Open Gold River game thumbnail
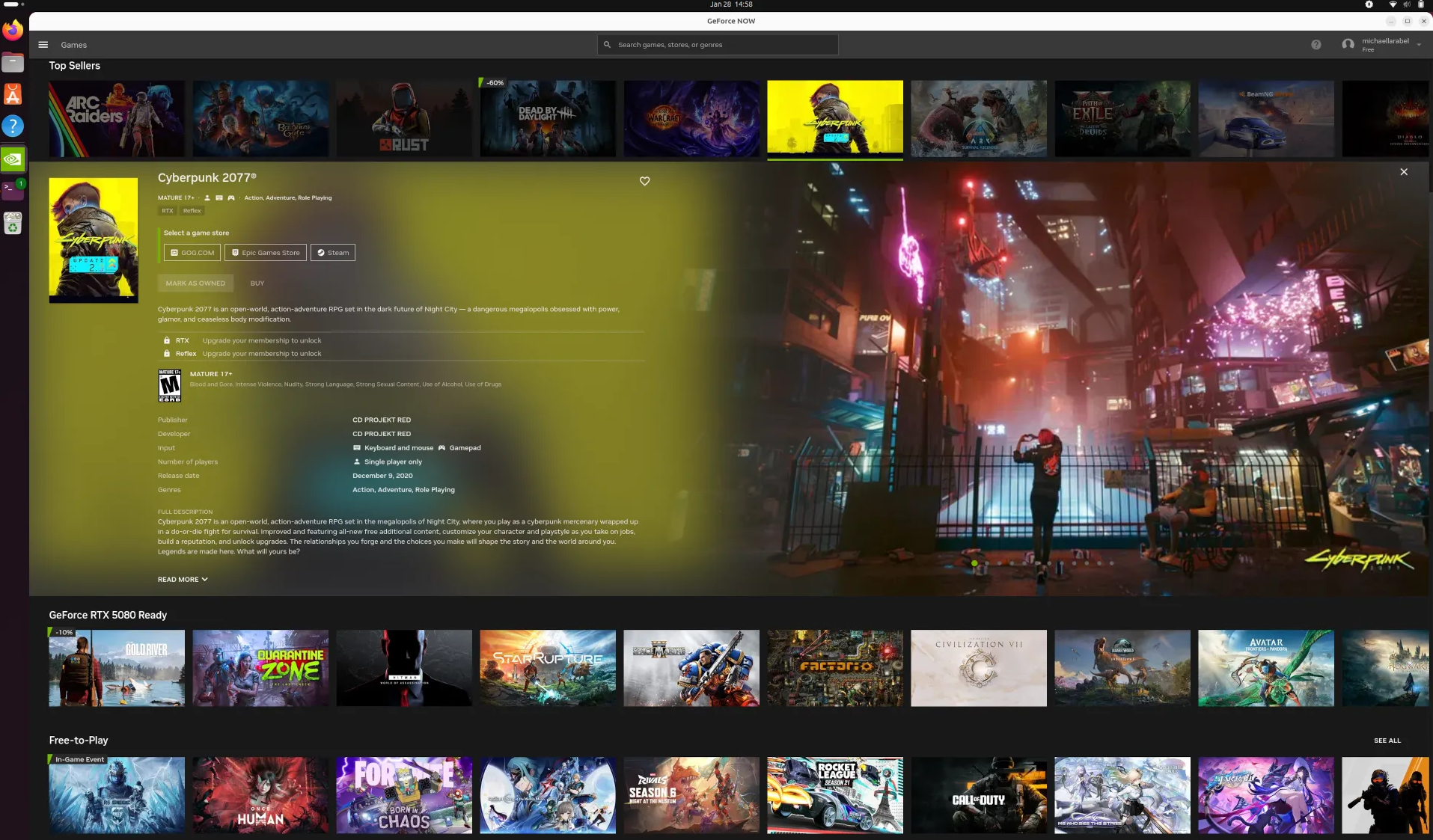The image size is (1433, 840). coord(117,668)
